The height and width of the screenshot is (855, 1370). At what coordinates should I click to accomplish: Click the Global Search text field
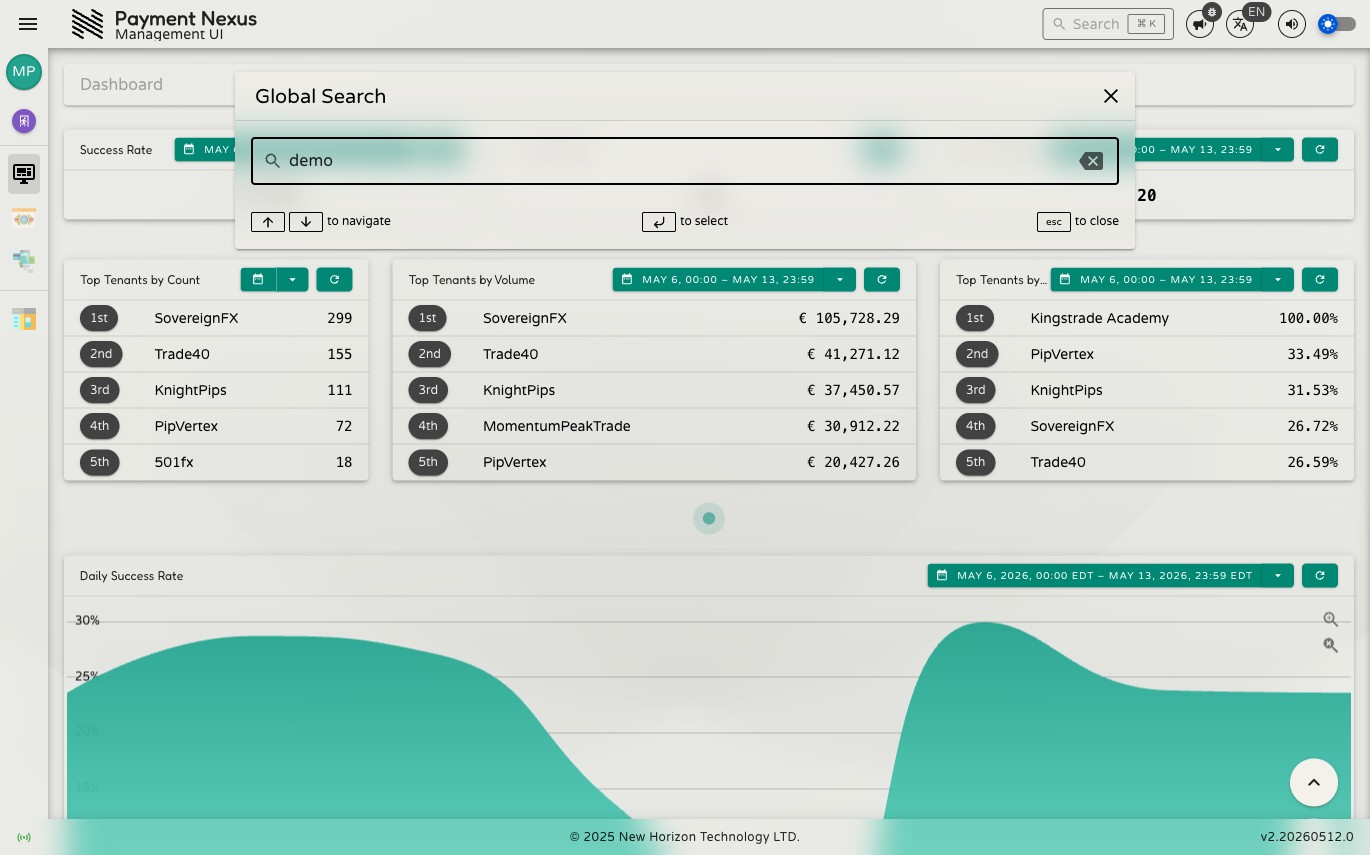point(685,161)
